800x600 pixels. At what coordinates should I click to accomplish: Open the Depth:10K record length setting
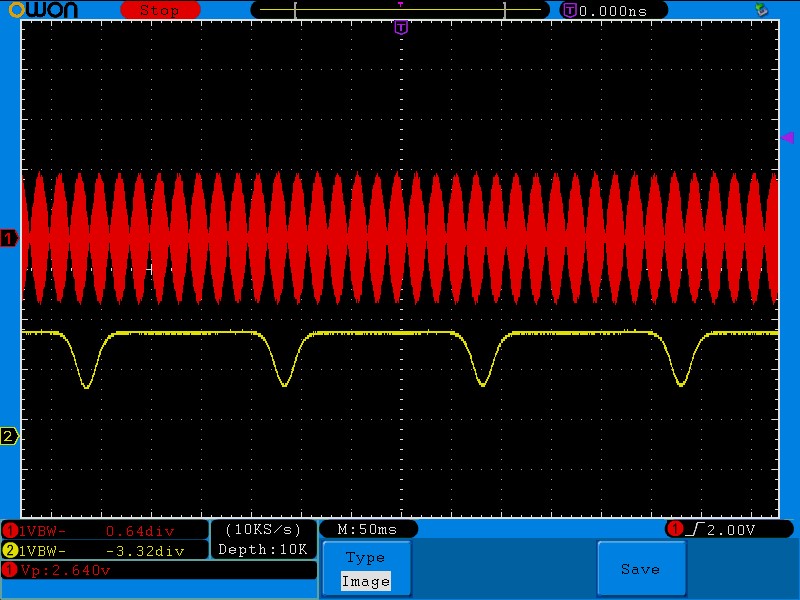point(264,549)
